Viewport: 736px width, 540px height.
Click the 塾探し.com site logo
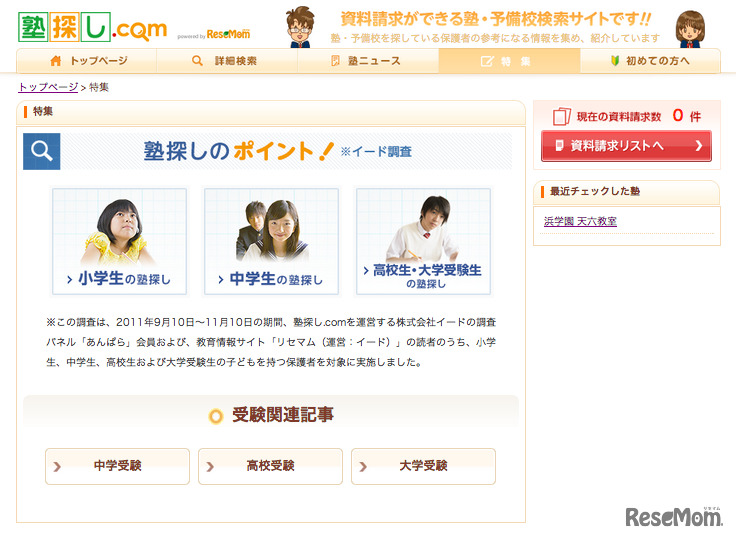92,27
